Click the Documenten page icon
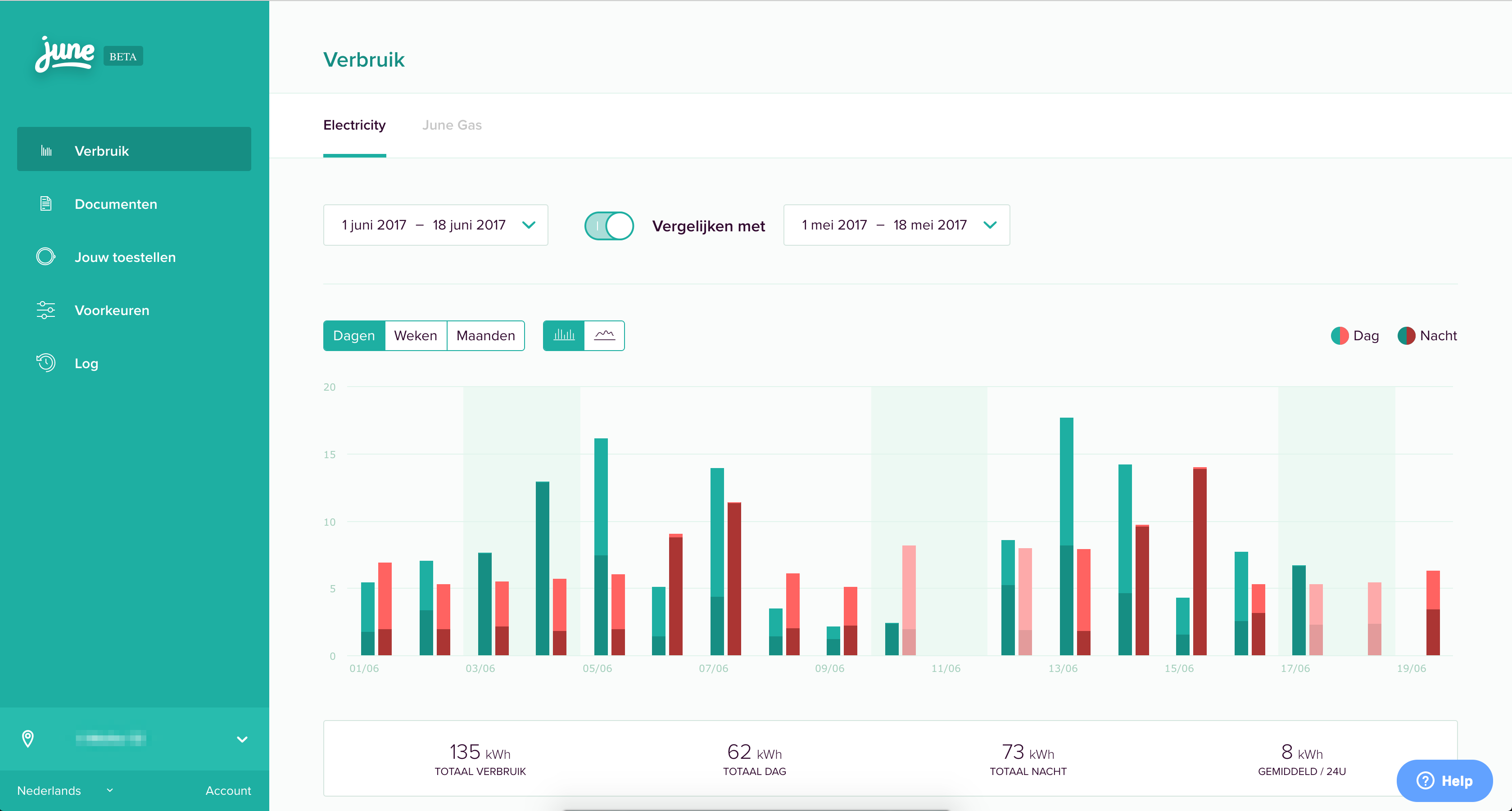1512x811 pixels. [46, 203]
